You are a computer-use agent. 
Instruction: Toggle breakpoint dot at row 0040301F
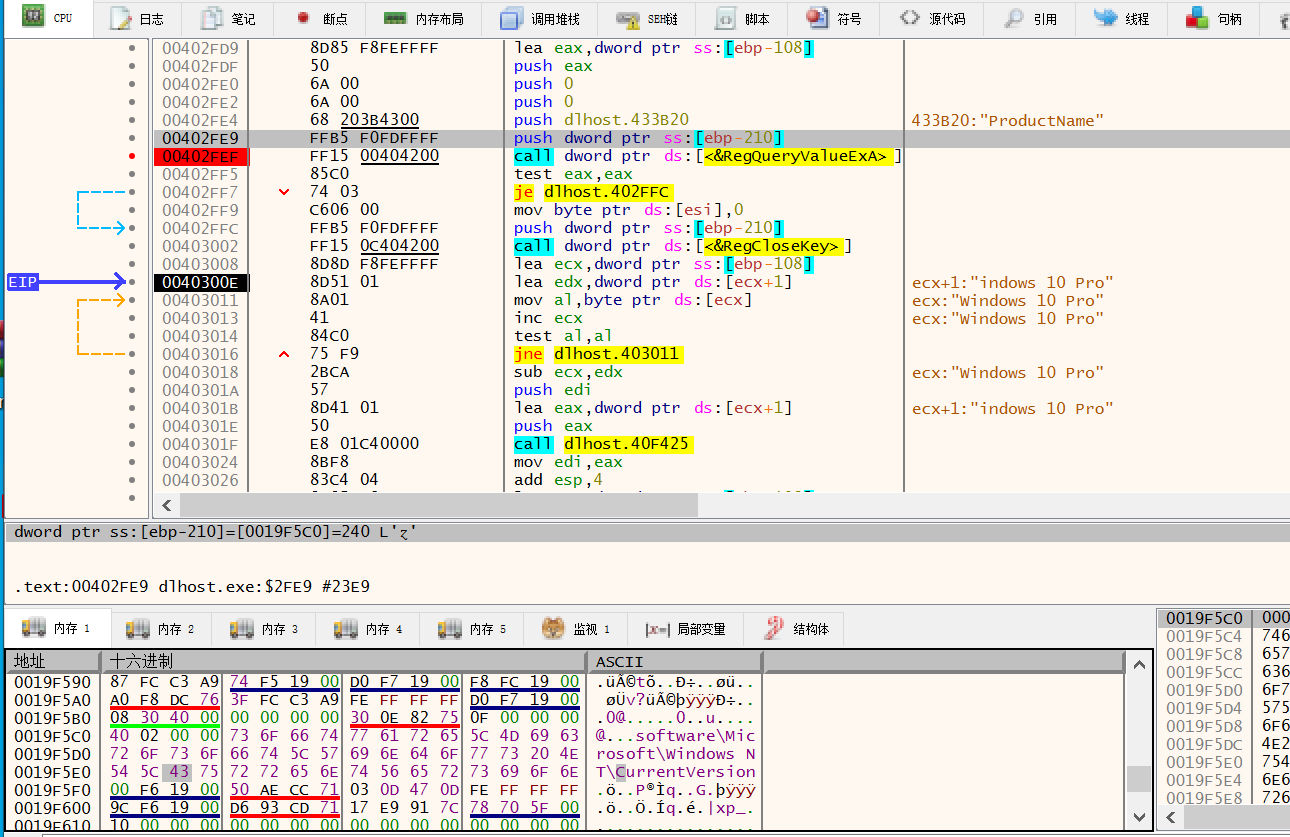[132, 444]
